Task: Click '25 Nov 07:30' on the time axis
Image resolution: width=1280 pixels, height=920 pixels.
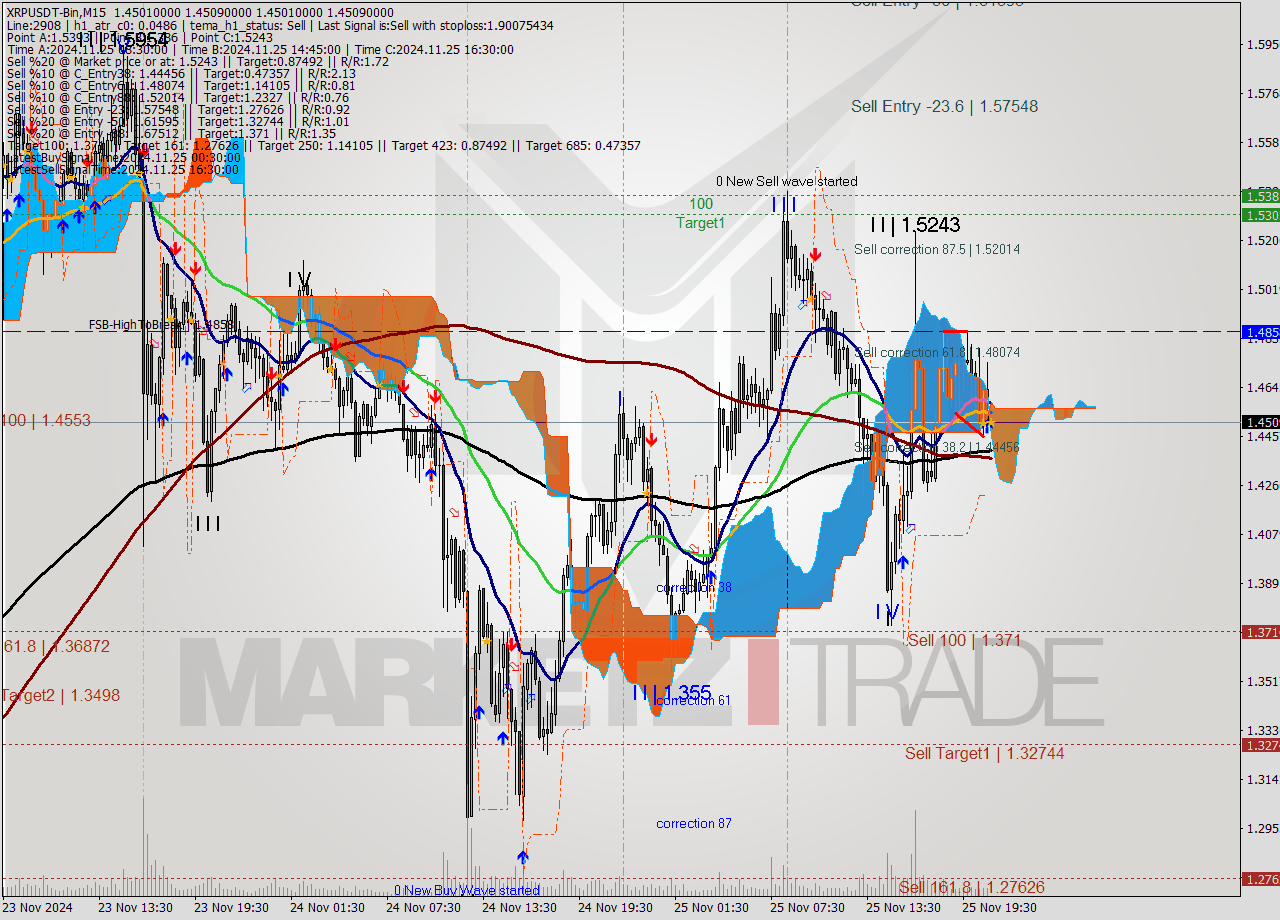Action: 805,908
